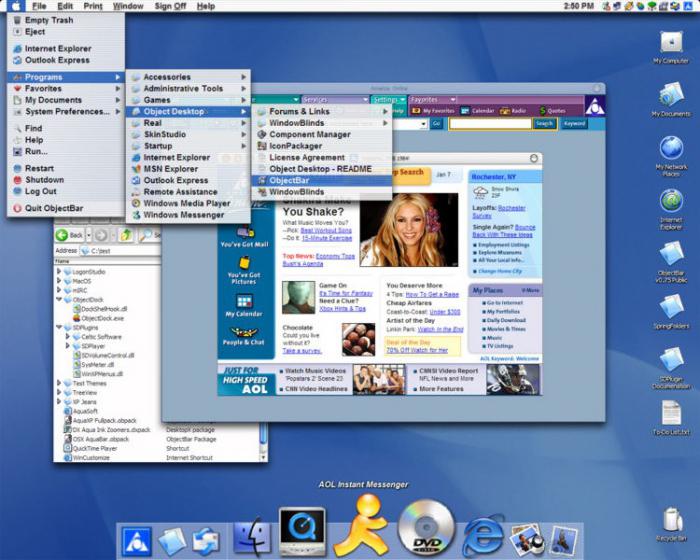Click the Search magnifier icon in Explorer toolbar
700x560 pixels.
click(x=146, y=235)
